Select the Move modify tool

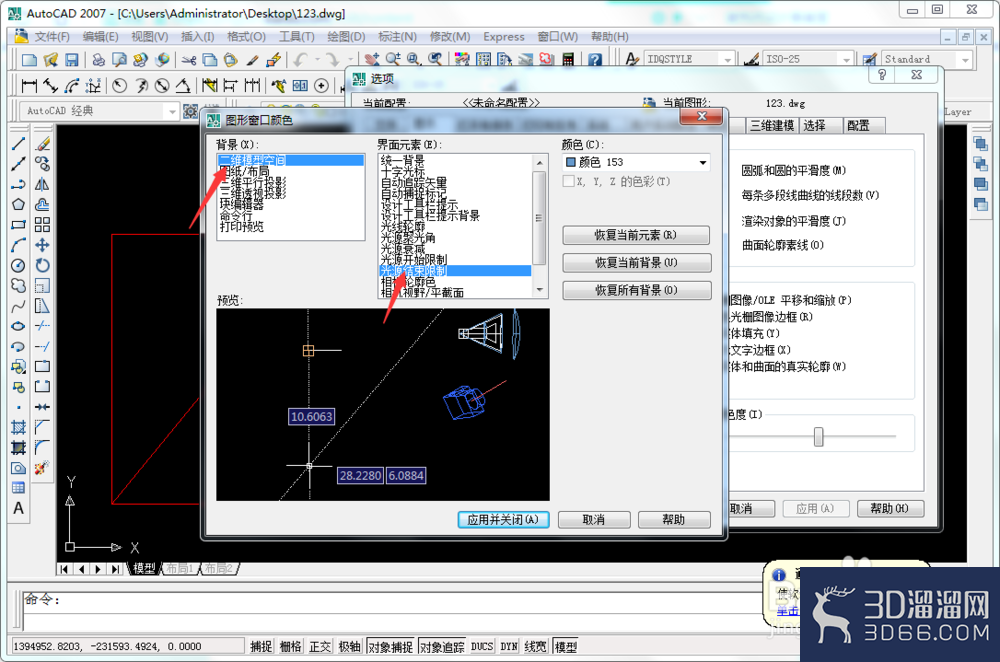click(x=42, y=245)
